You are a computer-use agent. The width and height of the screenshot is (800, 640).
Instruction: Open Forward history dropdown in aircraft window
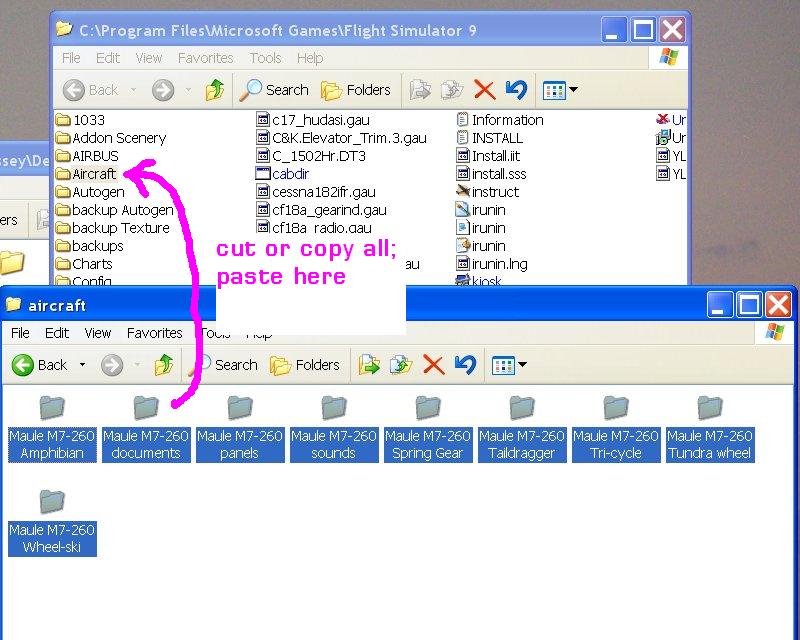point(137,365)
